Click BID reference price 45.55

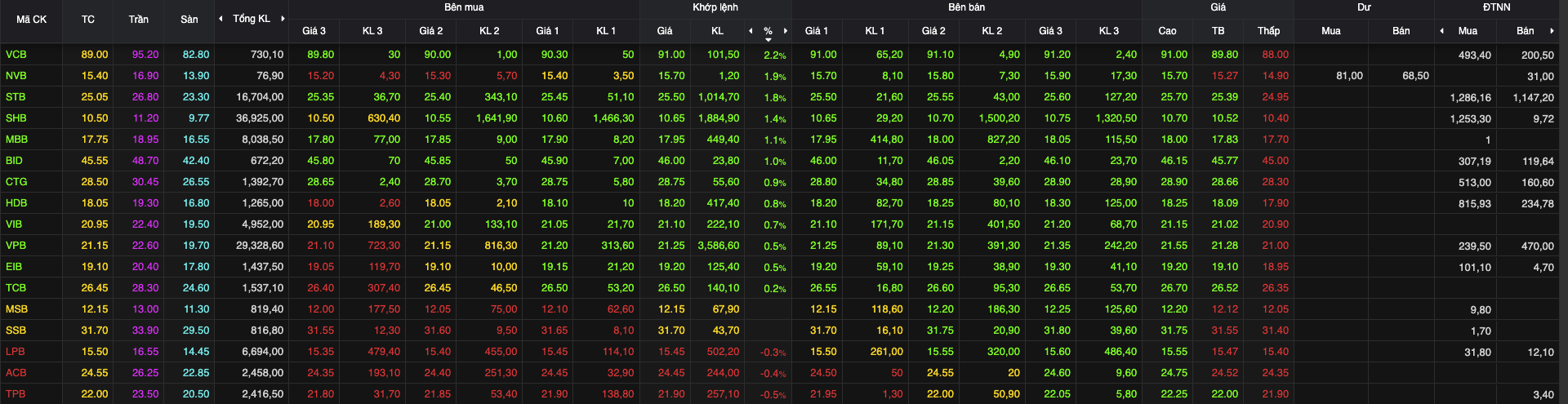pyautogui.click(x=95, y=161)
